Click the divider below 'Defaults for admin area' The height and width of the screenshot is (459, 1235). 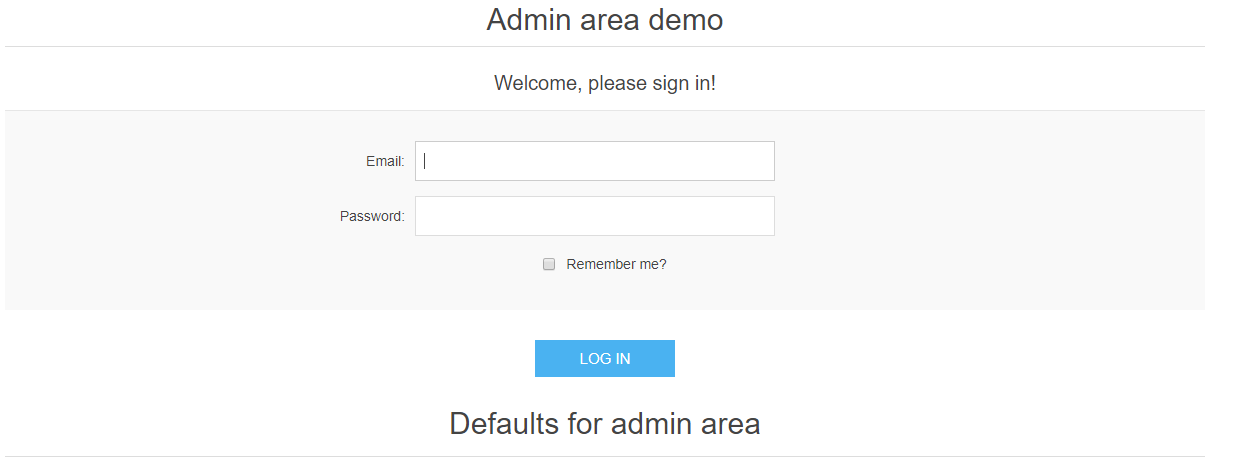point(604,456)
